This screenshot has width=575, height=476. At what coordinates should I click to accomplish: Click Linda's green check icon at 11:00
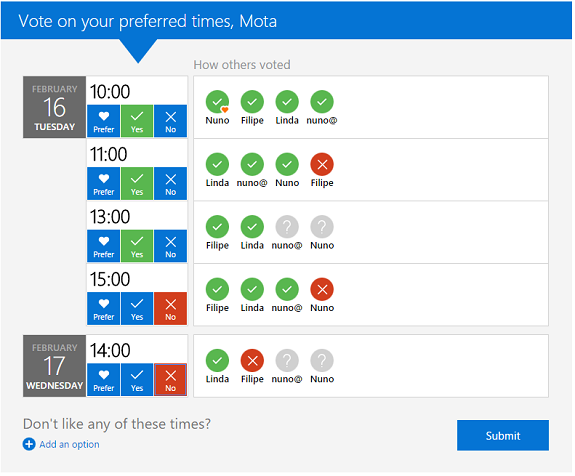pos(217,164)
